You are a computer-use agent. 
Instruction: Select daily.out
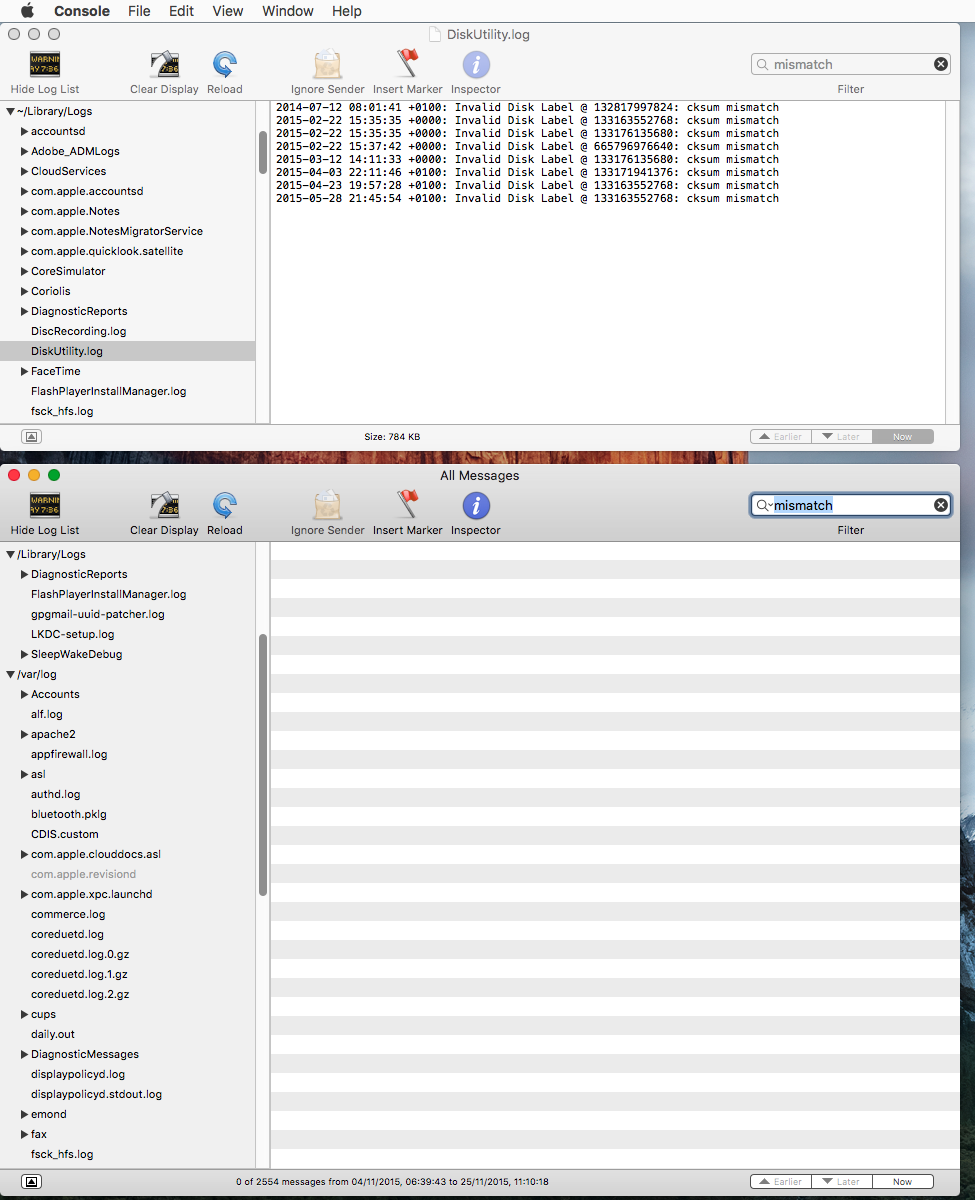pyautogui.click(x=53, y=1034)
